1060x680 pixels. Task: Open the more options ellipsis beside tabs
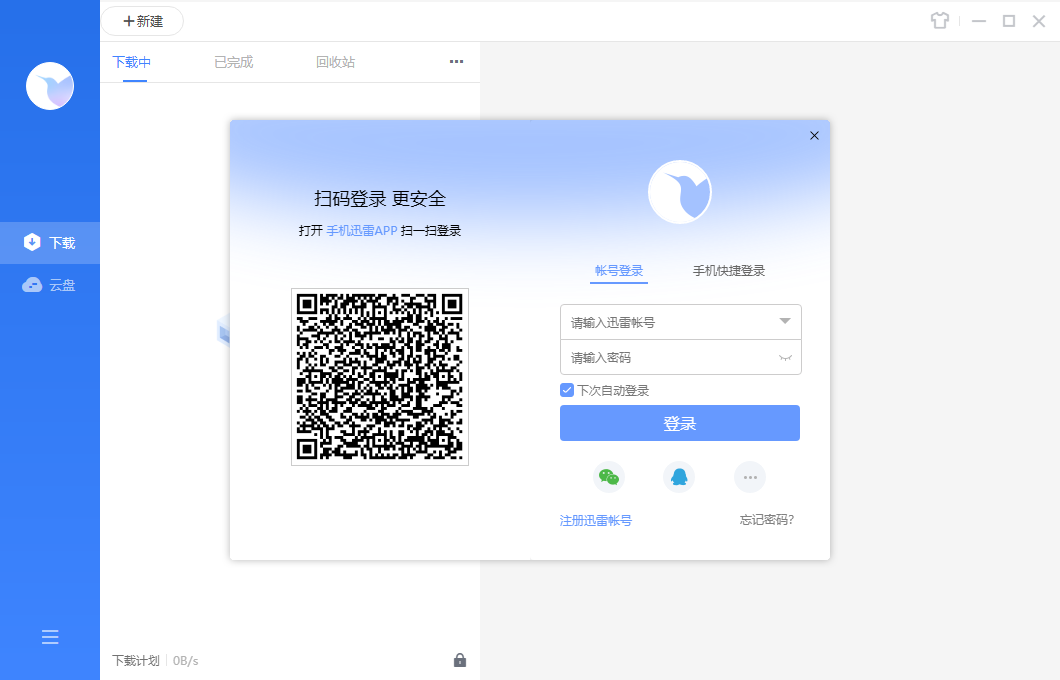tap(456, 62)
